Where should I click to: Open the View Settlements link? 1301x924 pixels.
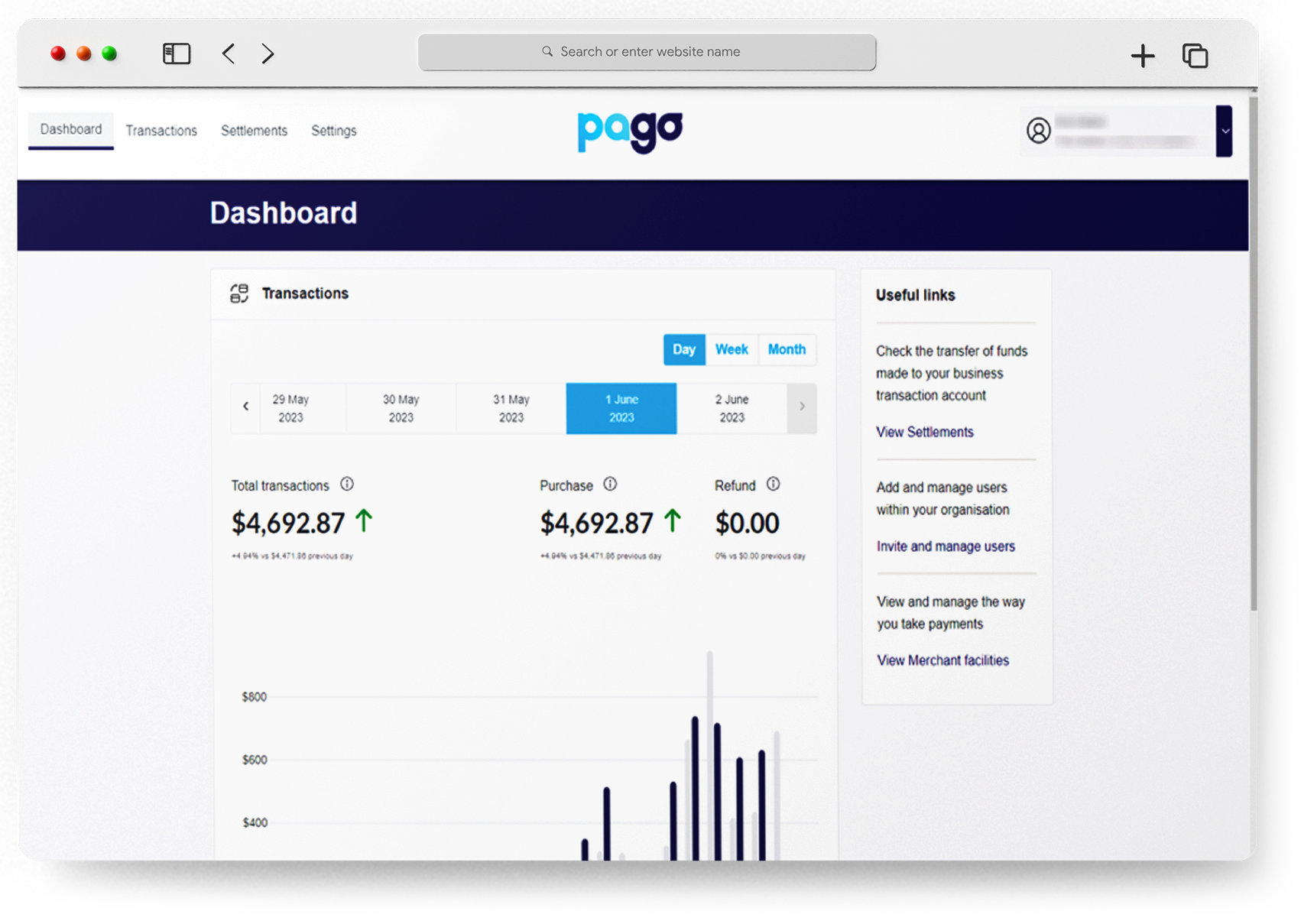[x=924, y=432]
